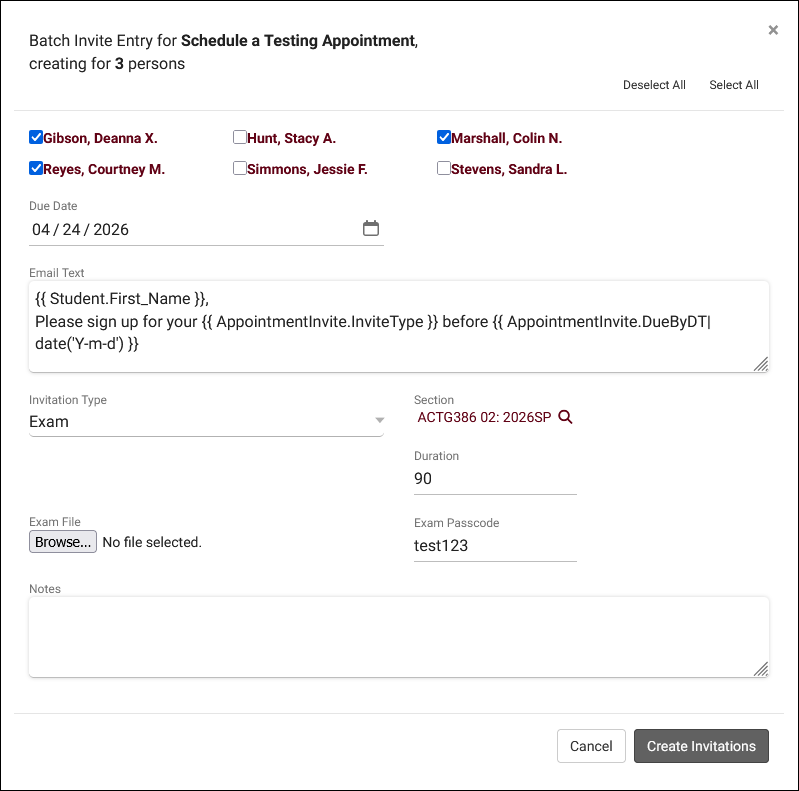Click the Notes box resize handle
This screenshot has height=791, width=799.
tap(761, 669)
